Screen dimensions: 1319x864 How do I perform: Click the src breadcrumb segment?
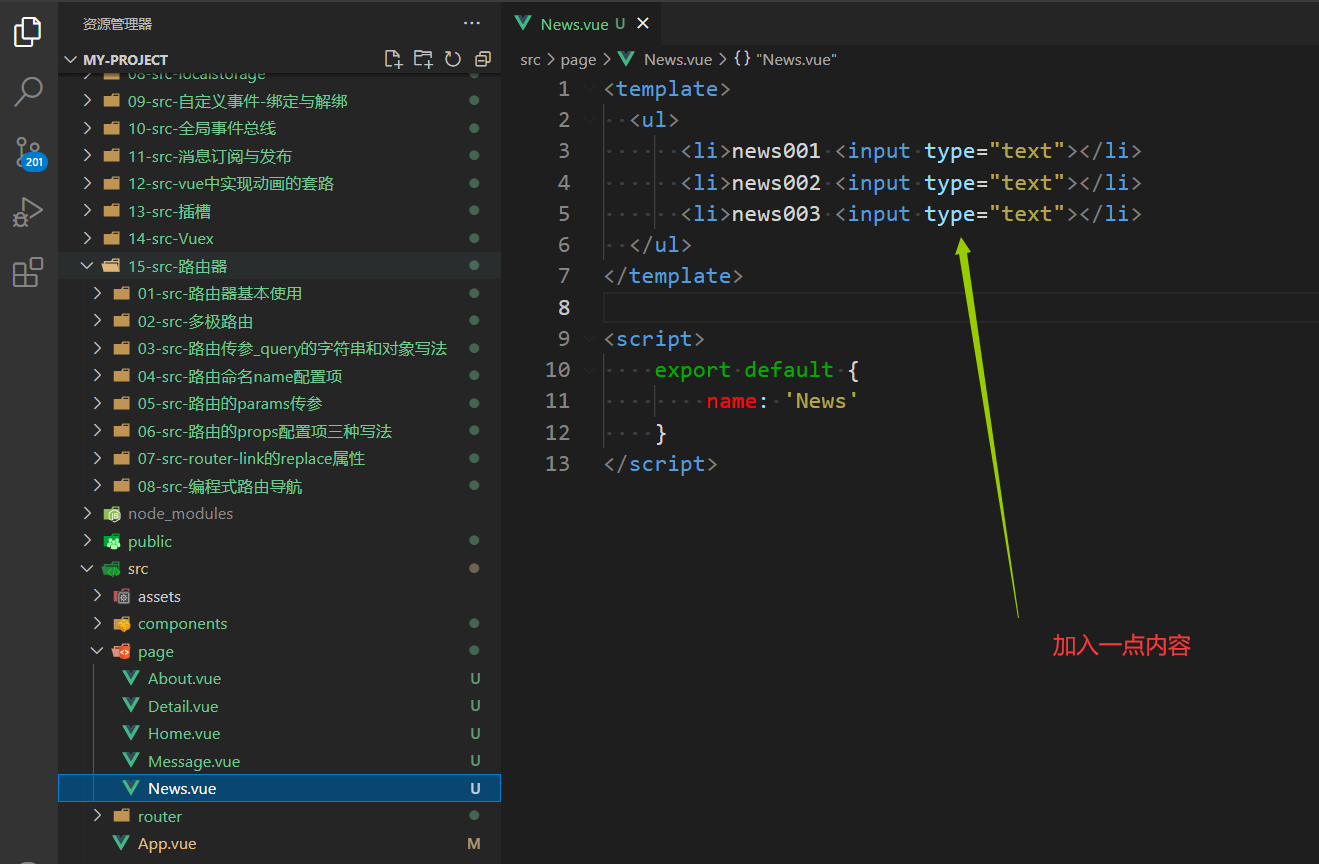[530, 59]
